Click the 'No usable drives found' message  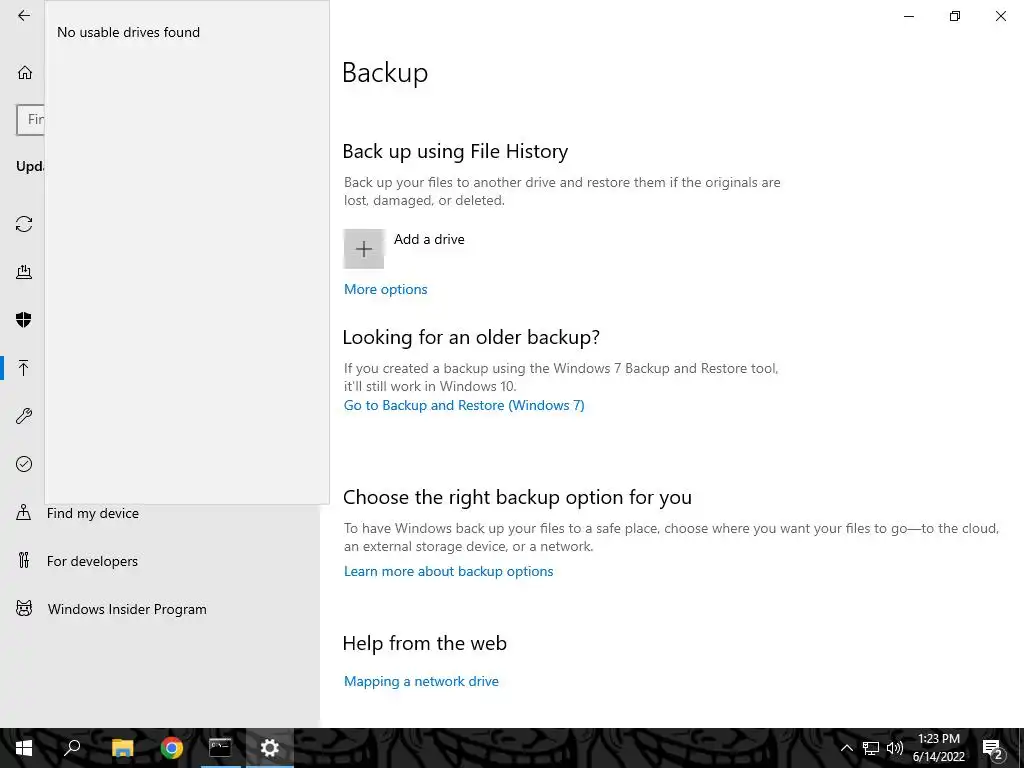[129, 32]
